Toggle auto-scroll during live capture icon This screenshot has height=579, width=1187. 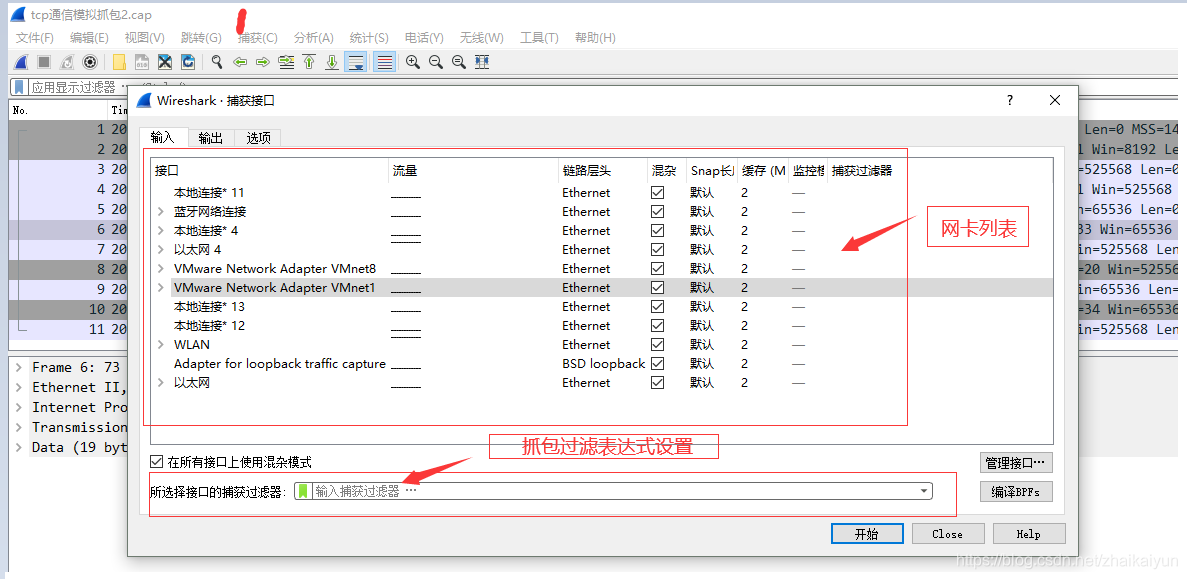pyautogui.click(x=355, y=62)
